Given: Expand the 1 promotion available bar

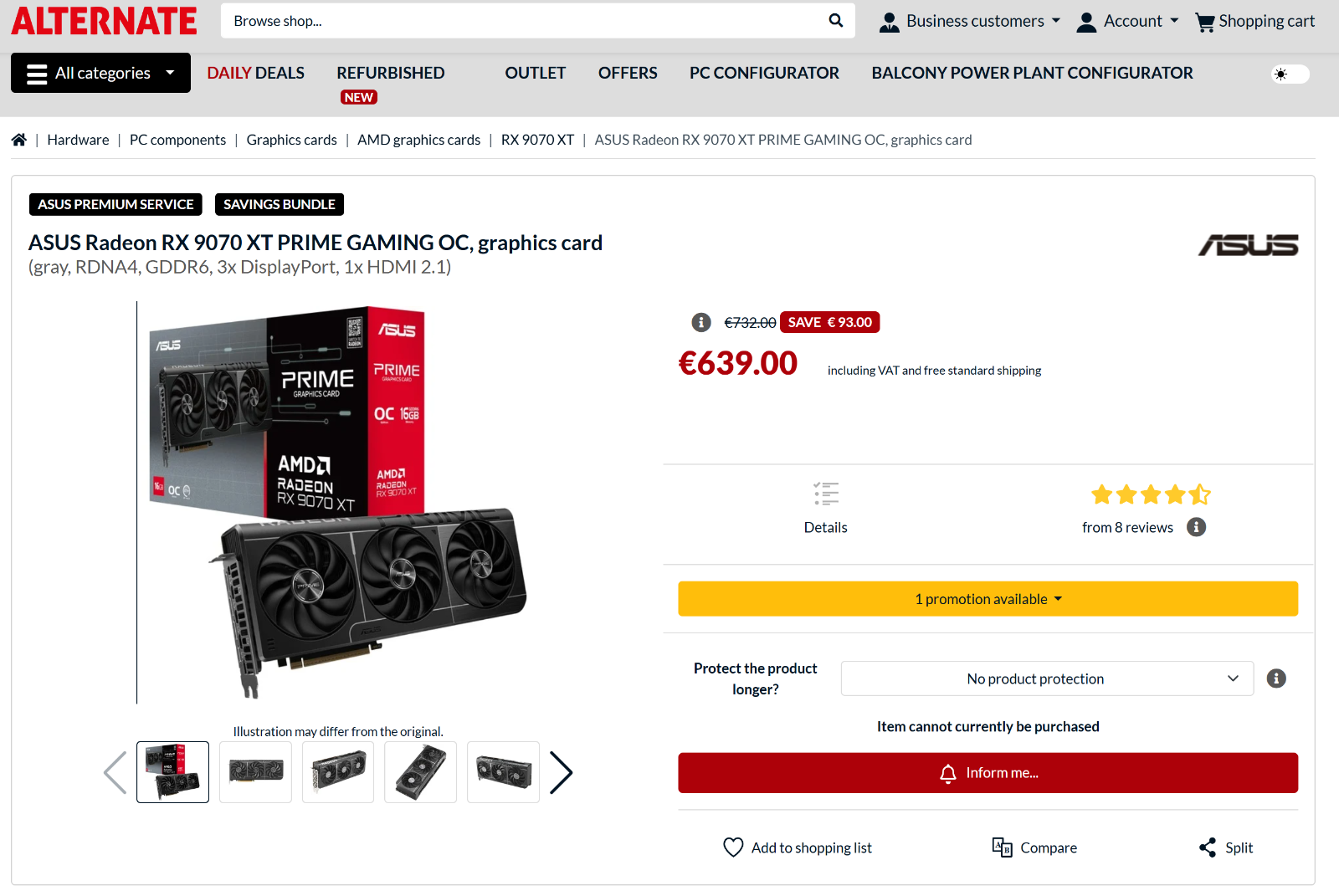Looking at the screenshot, I should click(x=988, y=599).
